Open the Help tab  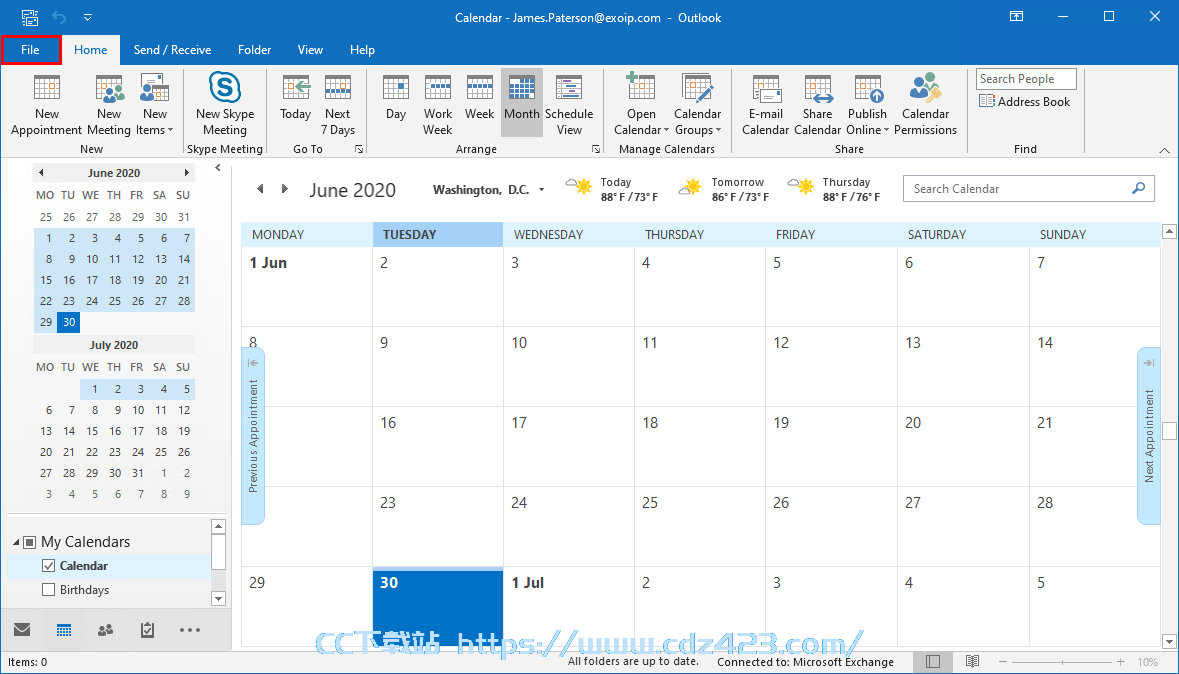click(362, 50)
